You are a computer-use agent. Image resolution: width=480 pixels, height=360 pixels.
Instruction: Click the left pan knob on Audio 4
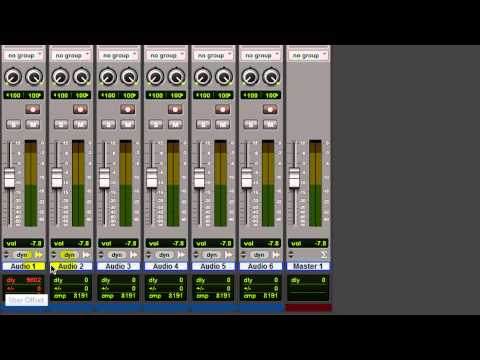(155, 77)
